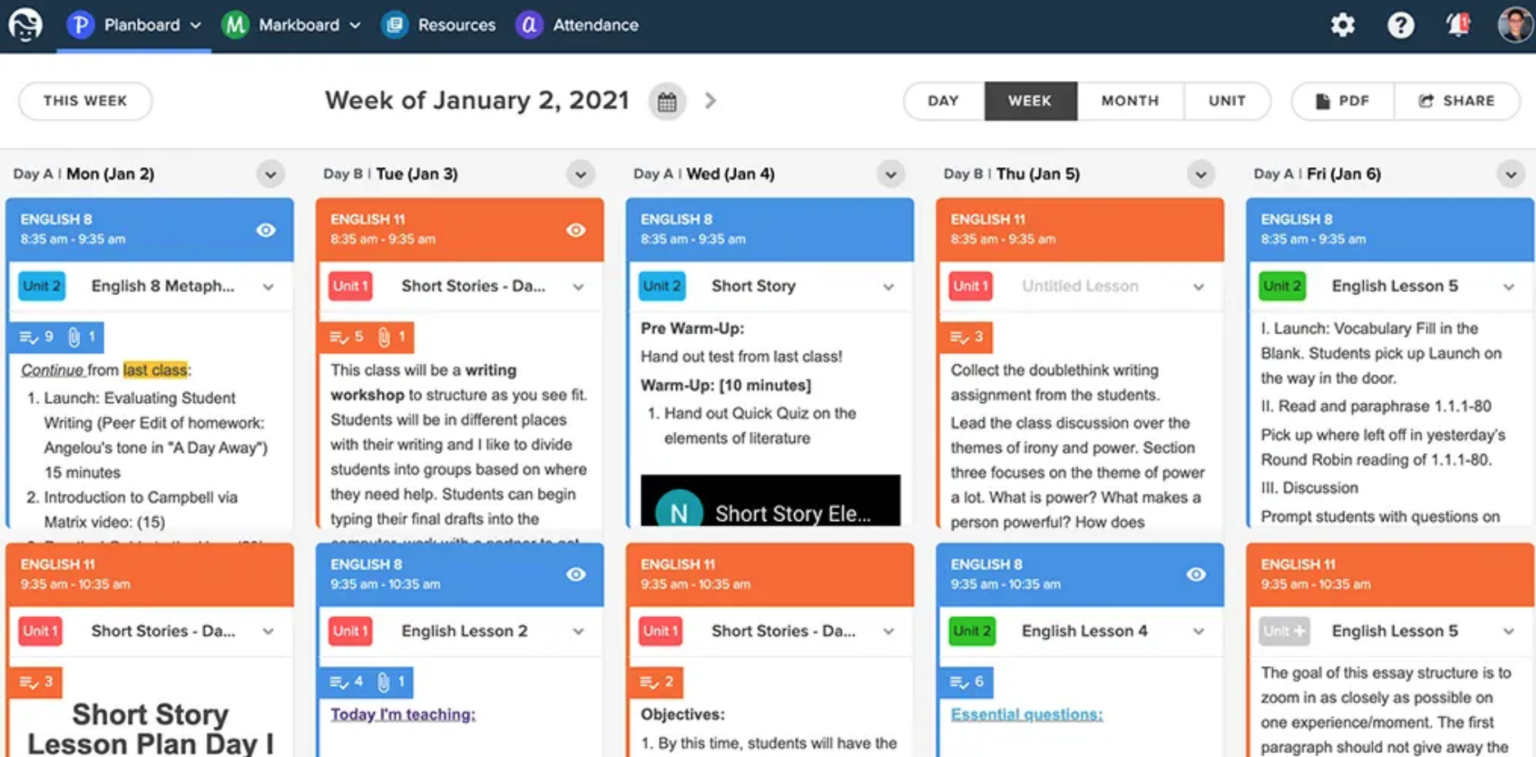
Task: Switch to the Month view tab
Action: (x=1129, y=101)
